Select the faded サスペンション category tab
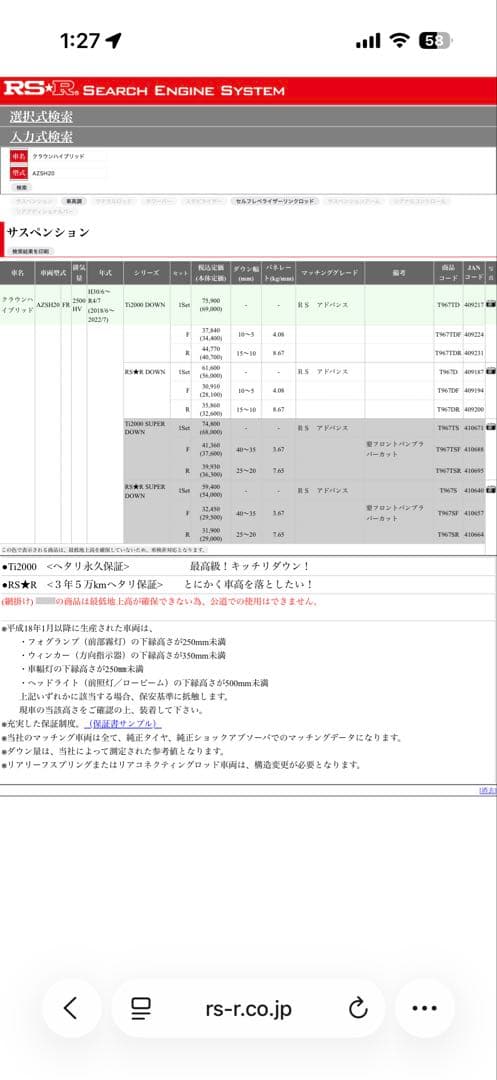497x1080 pixels. pos(33,201)
